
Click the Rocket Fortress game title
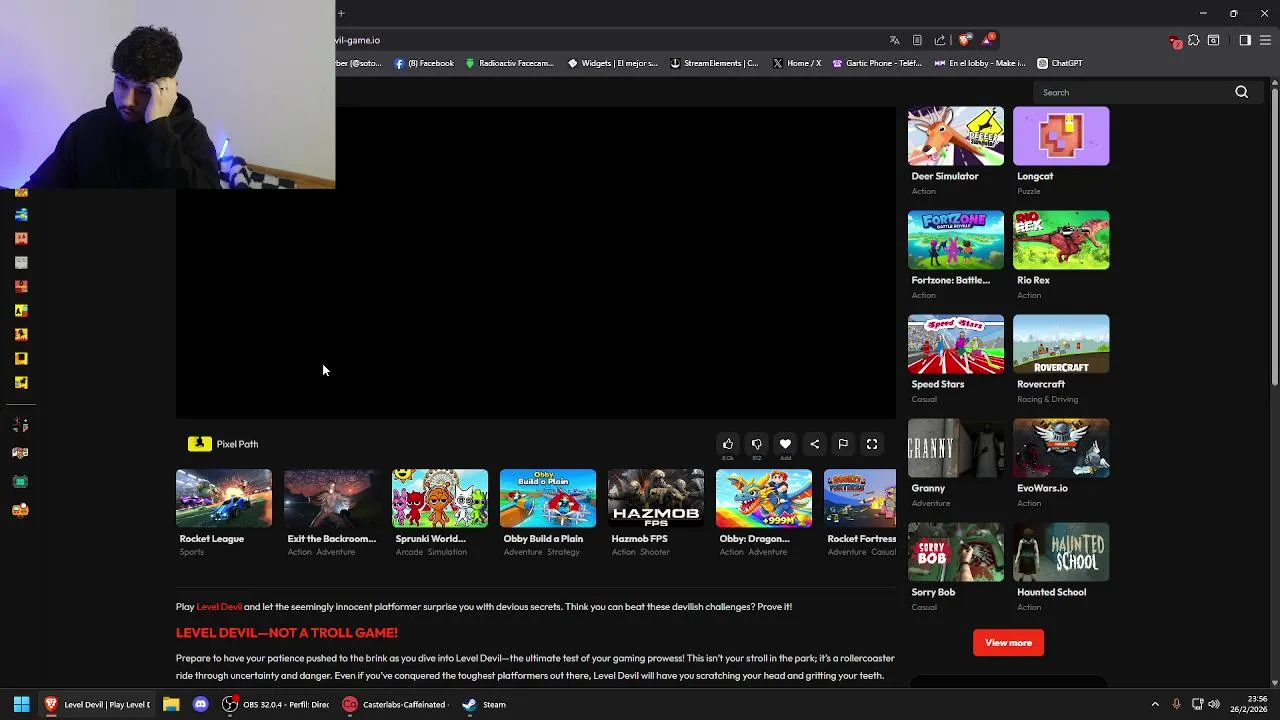(x=861, y=538)
